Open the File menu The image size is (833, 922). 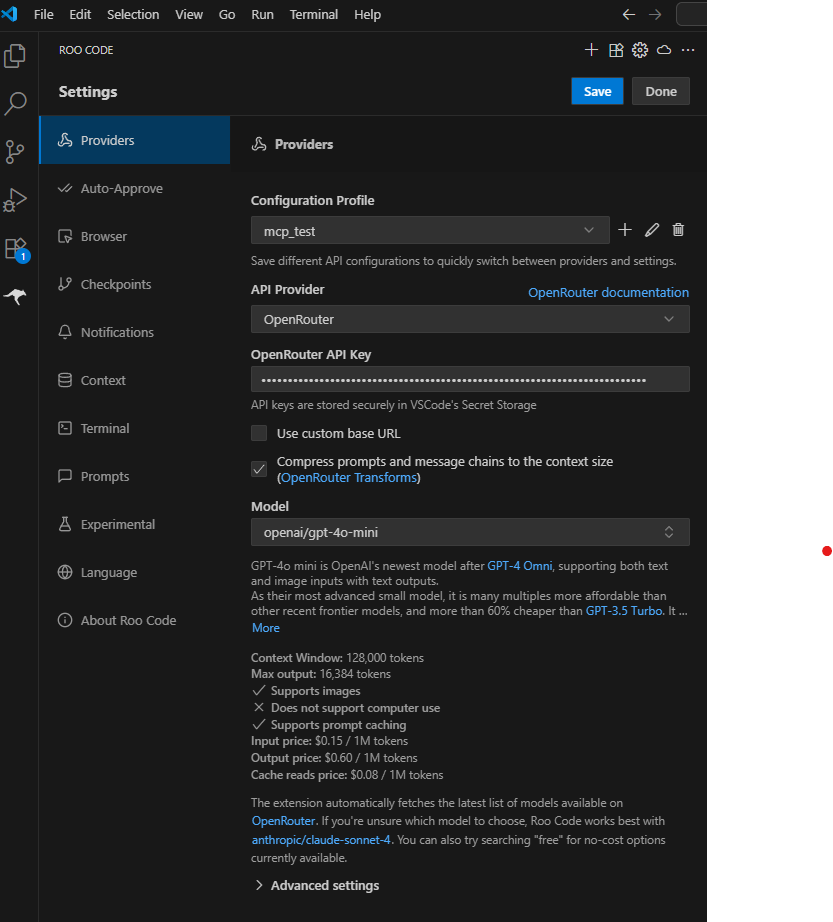point(44,15)
